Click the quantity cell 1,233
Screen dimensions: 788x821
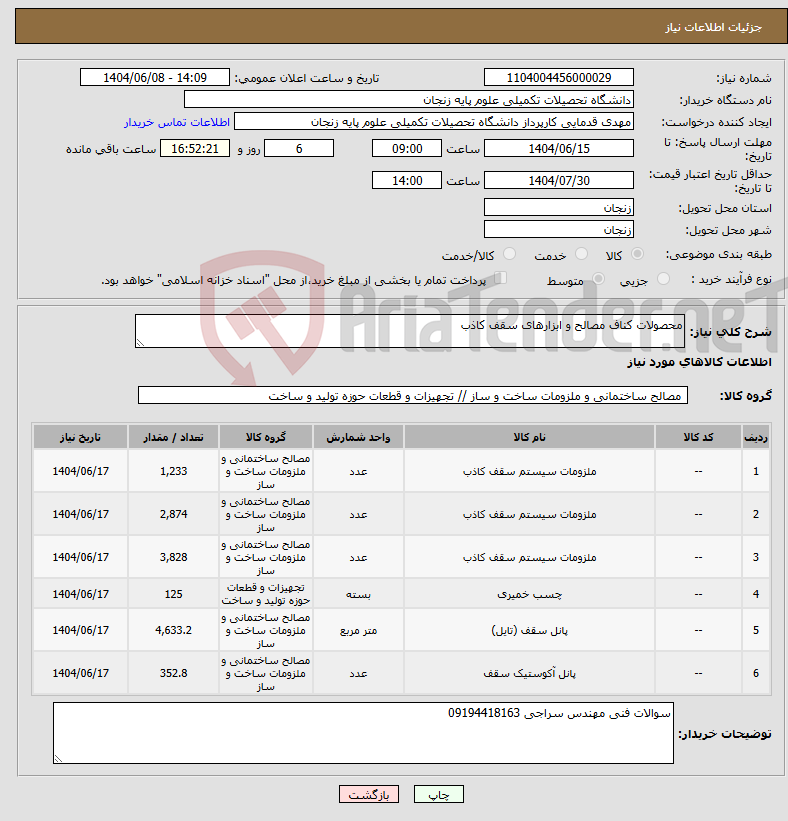173,471
